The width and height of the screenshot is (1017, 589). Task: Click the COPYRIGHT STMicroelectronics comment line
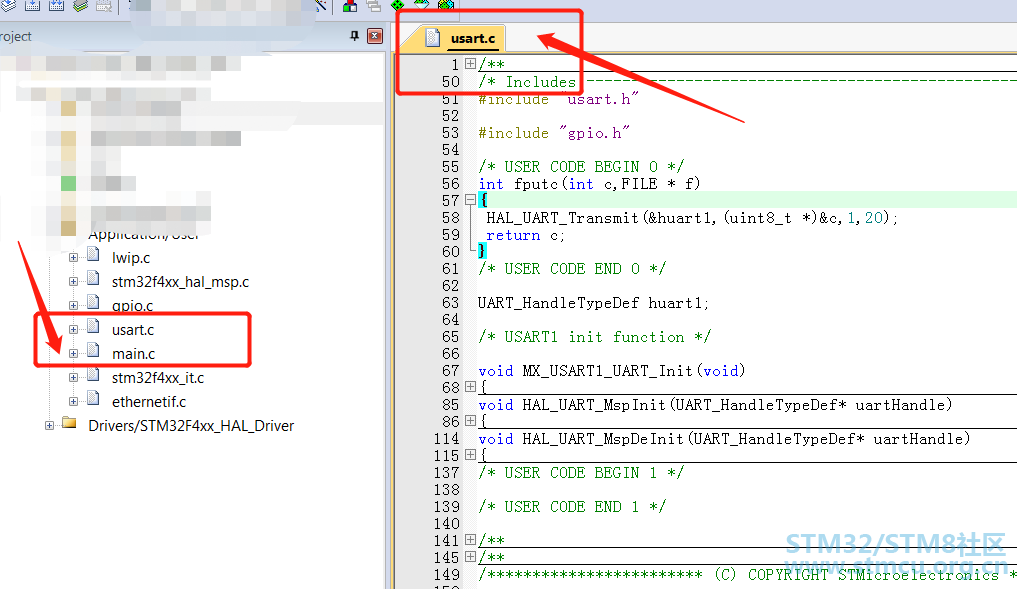(747, 575)
